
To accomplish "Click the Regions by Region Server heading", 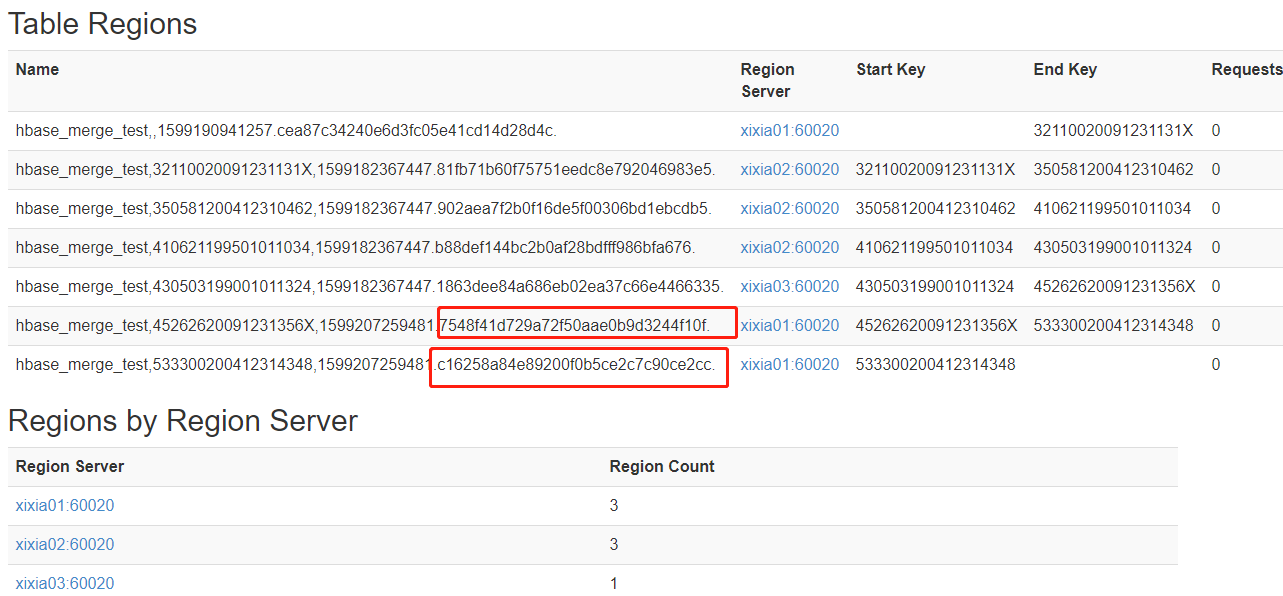I will point(183,421).
